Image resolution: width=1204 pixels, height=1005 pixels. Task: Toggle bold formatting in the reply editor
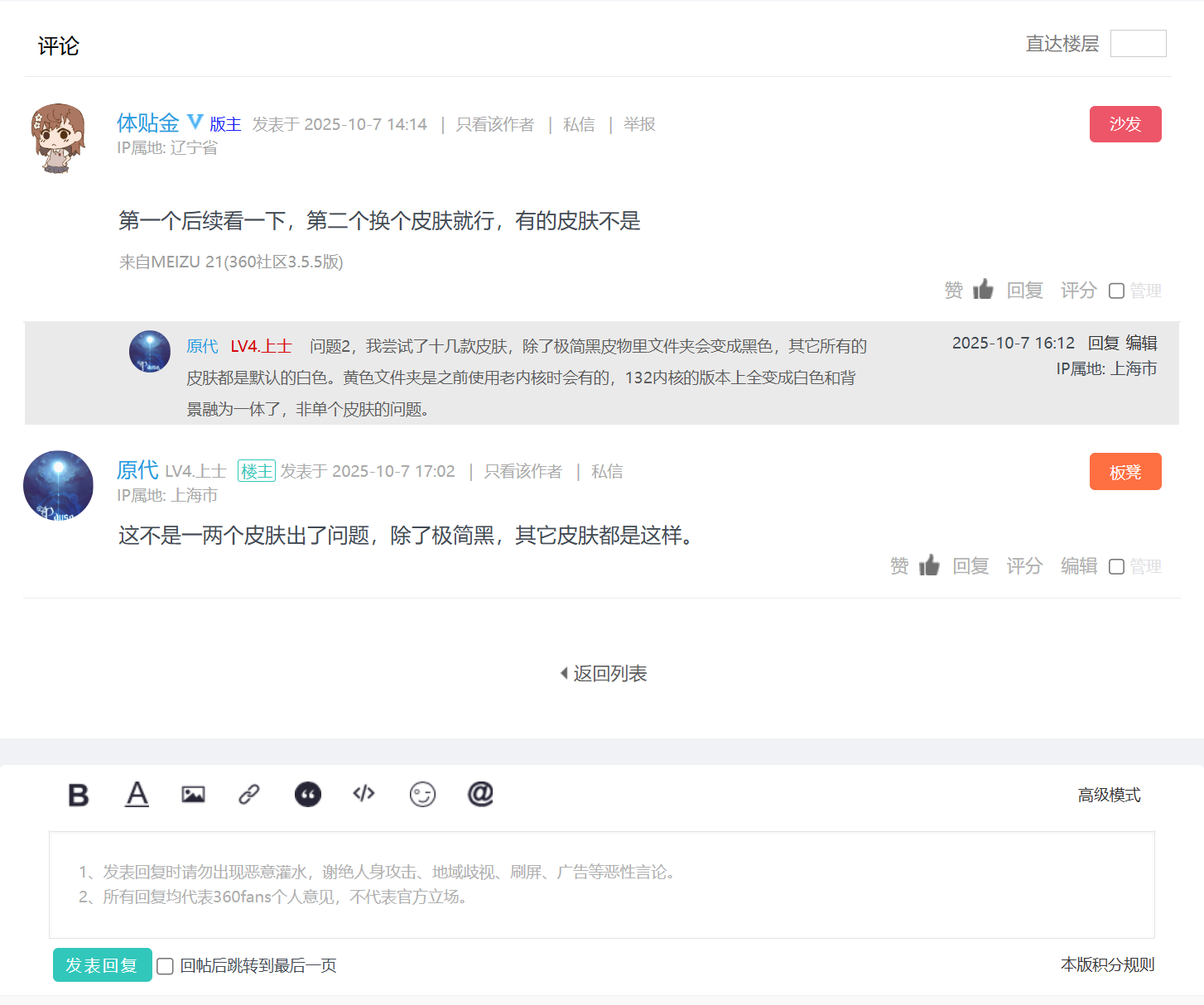(78, 795)
